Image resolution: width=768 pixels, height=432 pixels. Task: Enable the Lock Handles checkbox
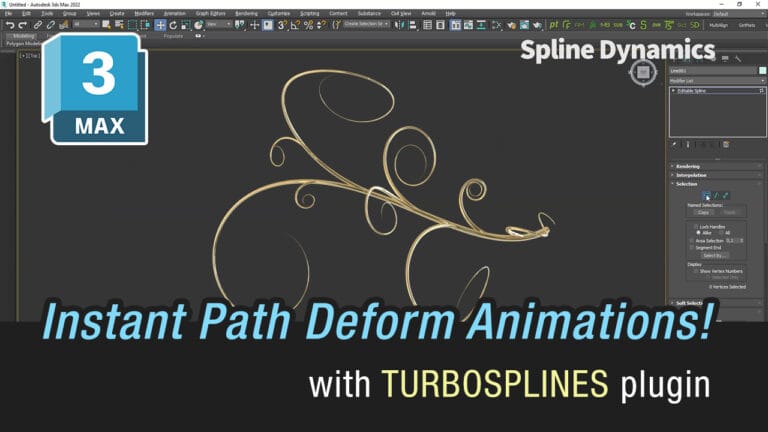click(x=696, y=227)
